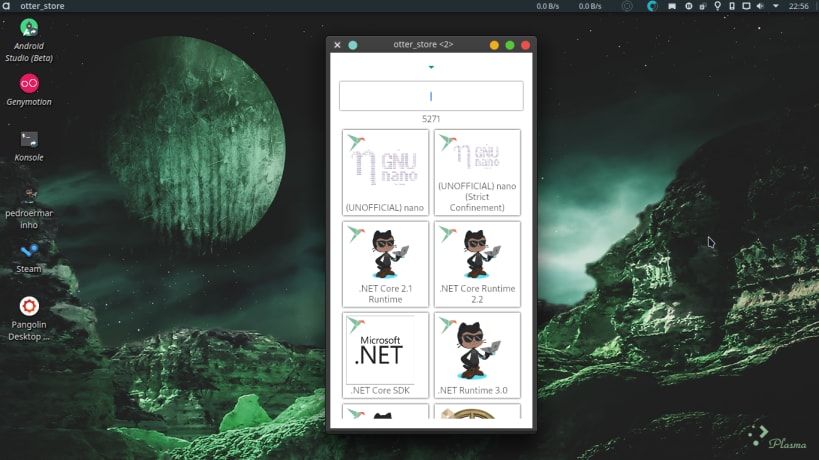
Task: Open the blue circular spinner tray icon
Action: pyautogui.click(x=652, y=6)
